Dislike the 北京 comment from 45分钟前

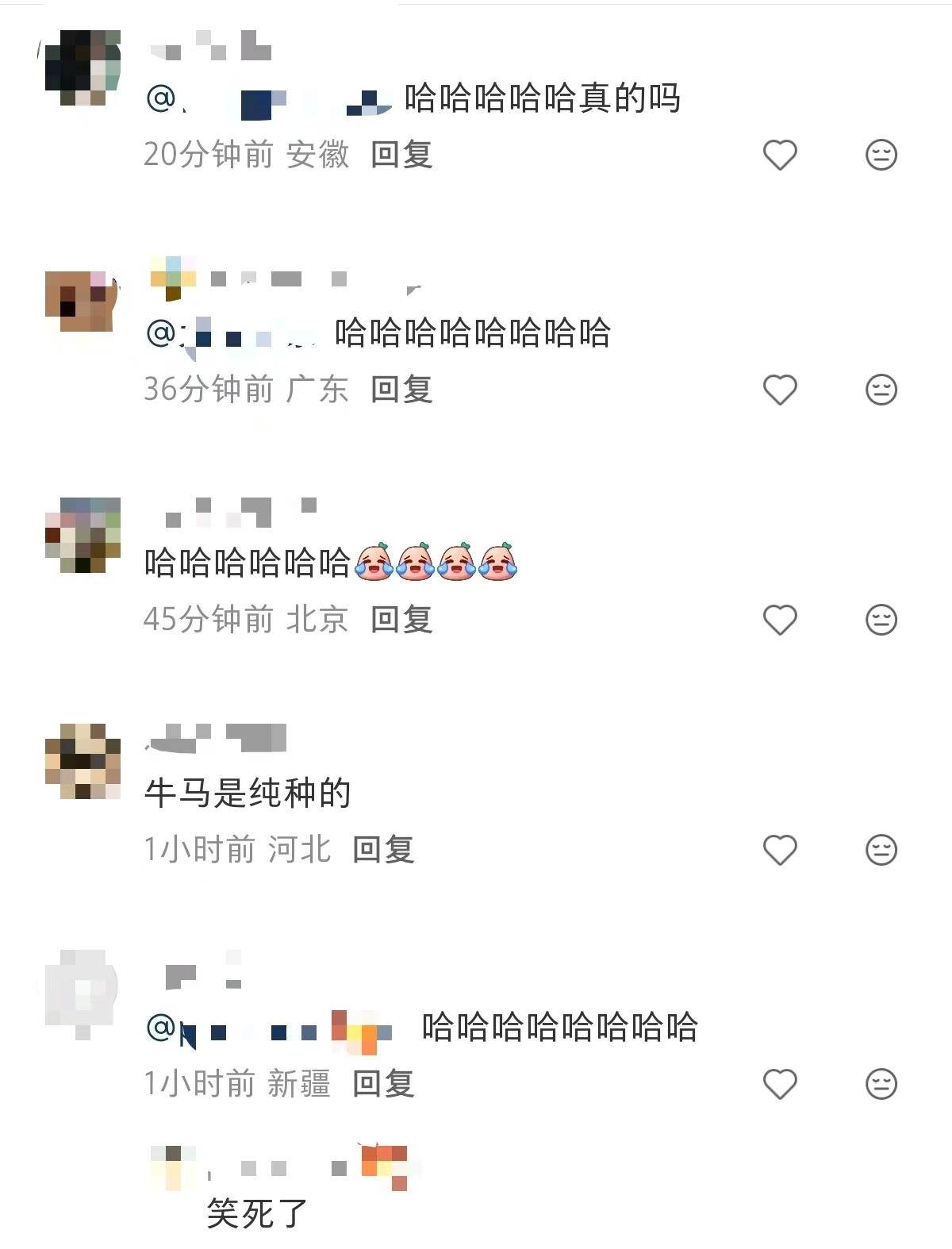click(881, 620)
